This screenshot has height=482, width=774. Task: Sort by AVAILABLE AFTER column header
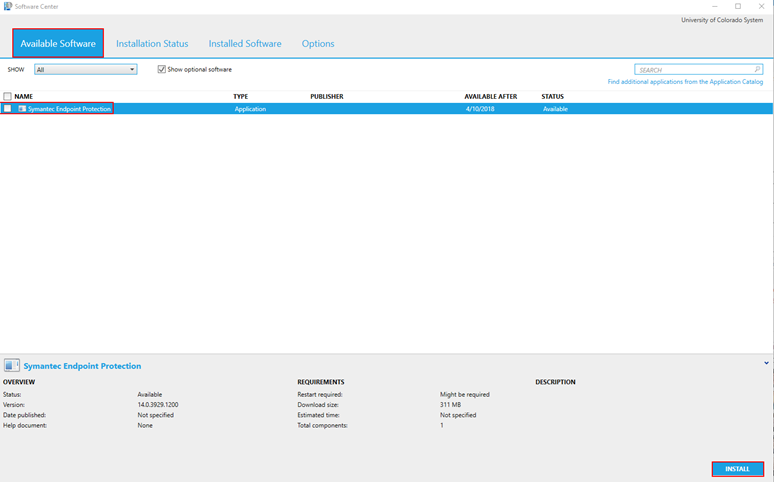point(491,96)
